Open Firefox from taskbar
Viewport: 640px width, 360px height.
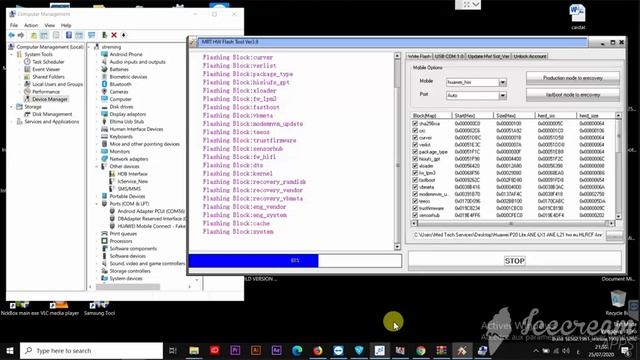pyautogui.click(x=318, y=350)
